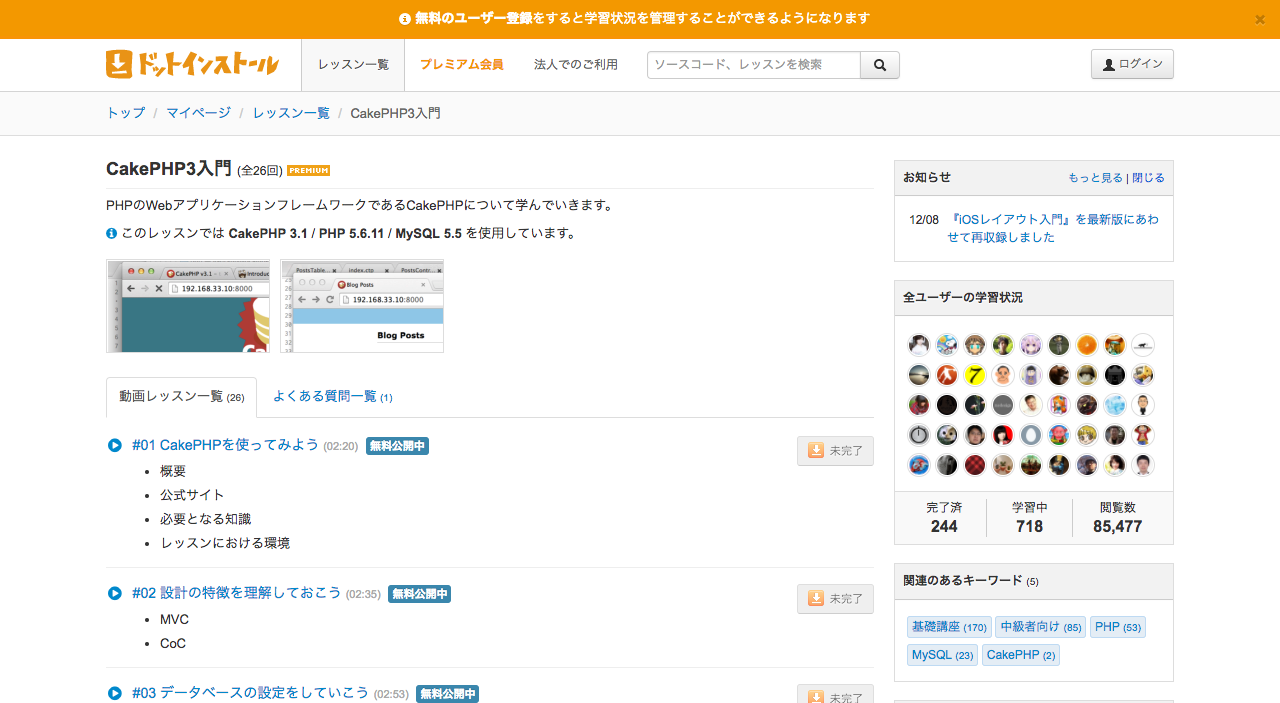This screenshot has width=1280, height=703.
Task: Open the bald cartoon man avatar
Action: coord(1003,375)
